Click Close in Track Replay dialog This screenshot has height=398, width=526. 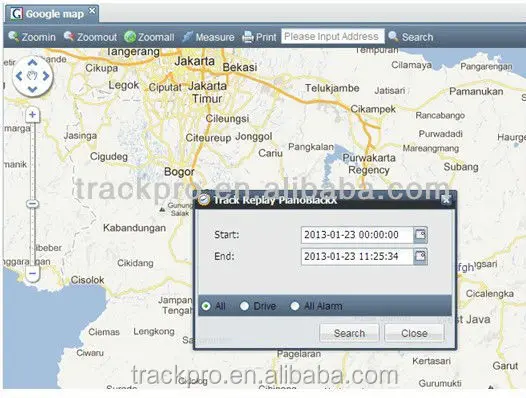click(x=414, y=333)
